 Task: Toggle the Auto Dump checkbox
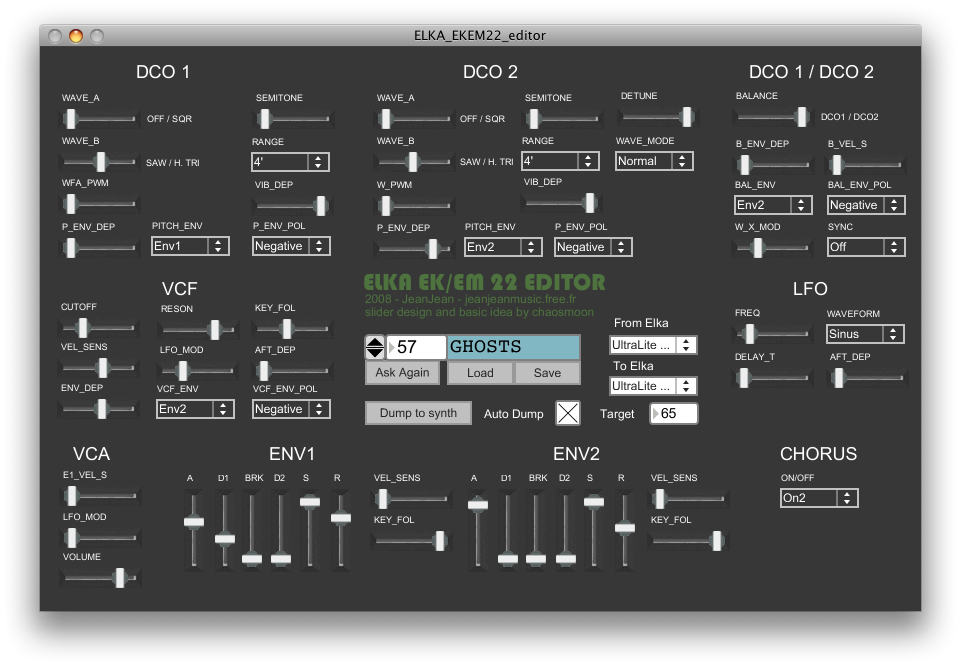pyautogui.click(x=568, y=413)
